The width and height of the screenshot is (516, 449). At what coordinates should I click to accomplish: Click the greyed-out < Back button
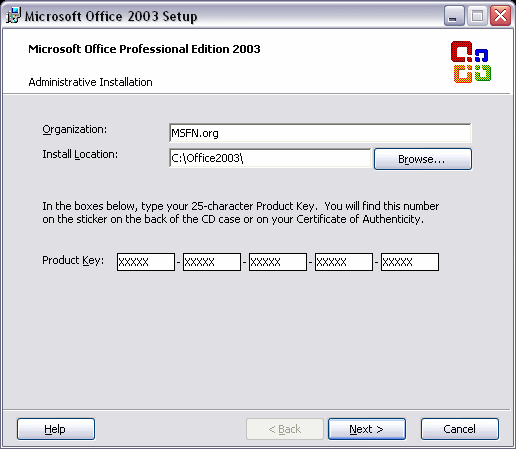point(285,429)
